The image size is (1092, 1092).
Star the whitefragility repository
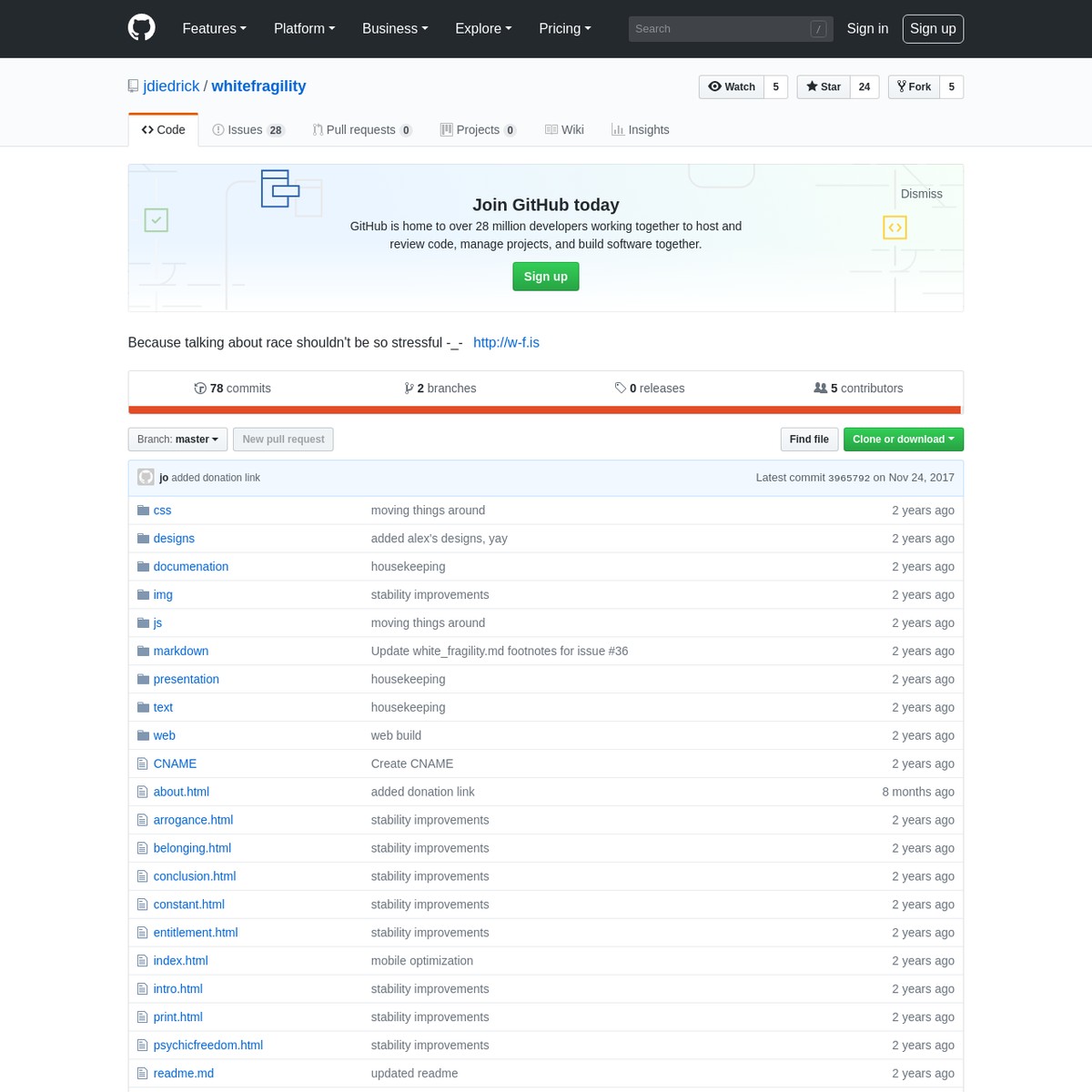(824, 86)
